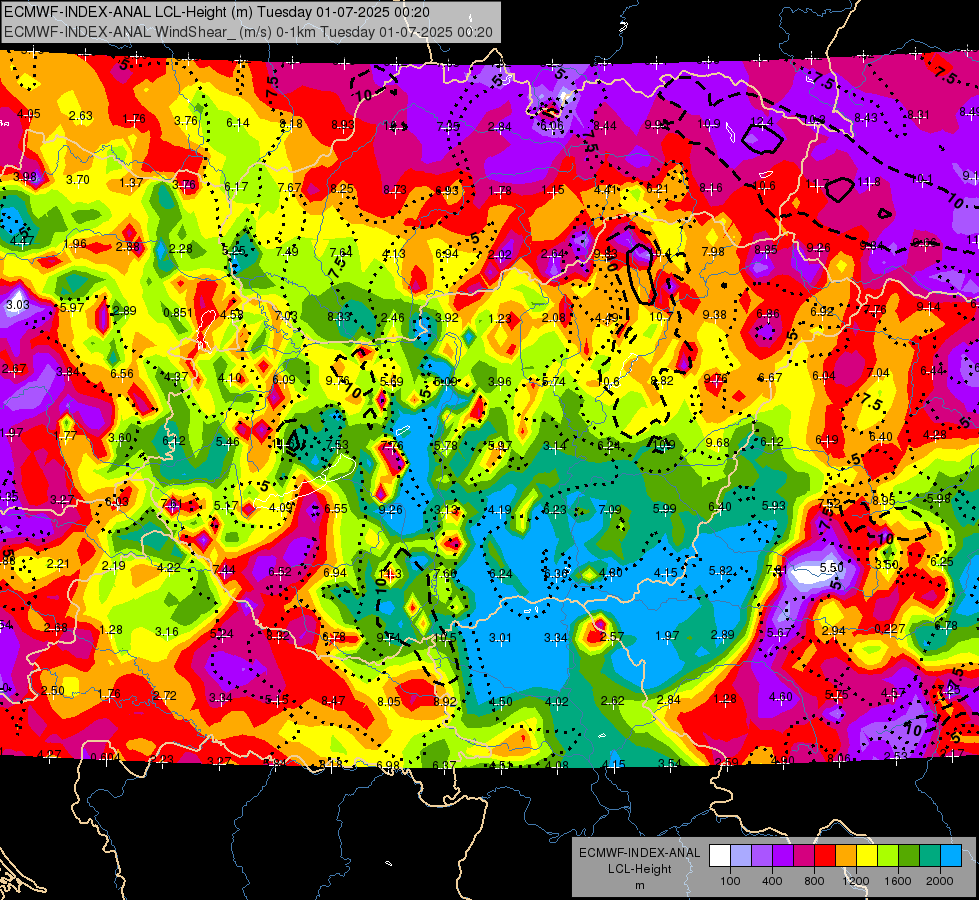Click the map value 4.50
This screenshot has height=900, width=979.
[x=501, y=701]
